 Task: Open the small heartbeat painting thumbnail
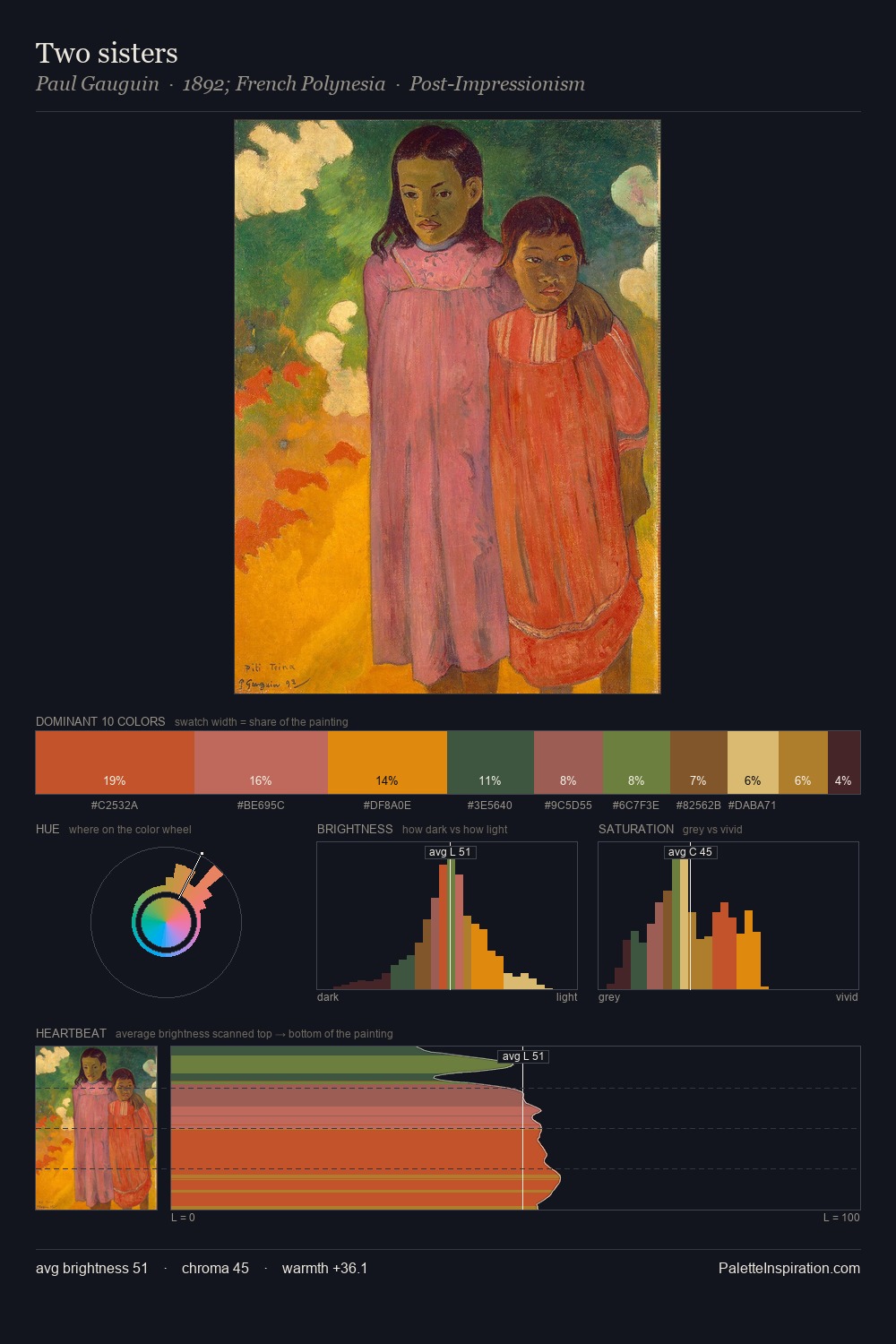96,1128
